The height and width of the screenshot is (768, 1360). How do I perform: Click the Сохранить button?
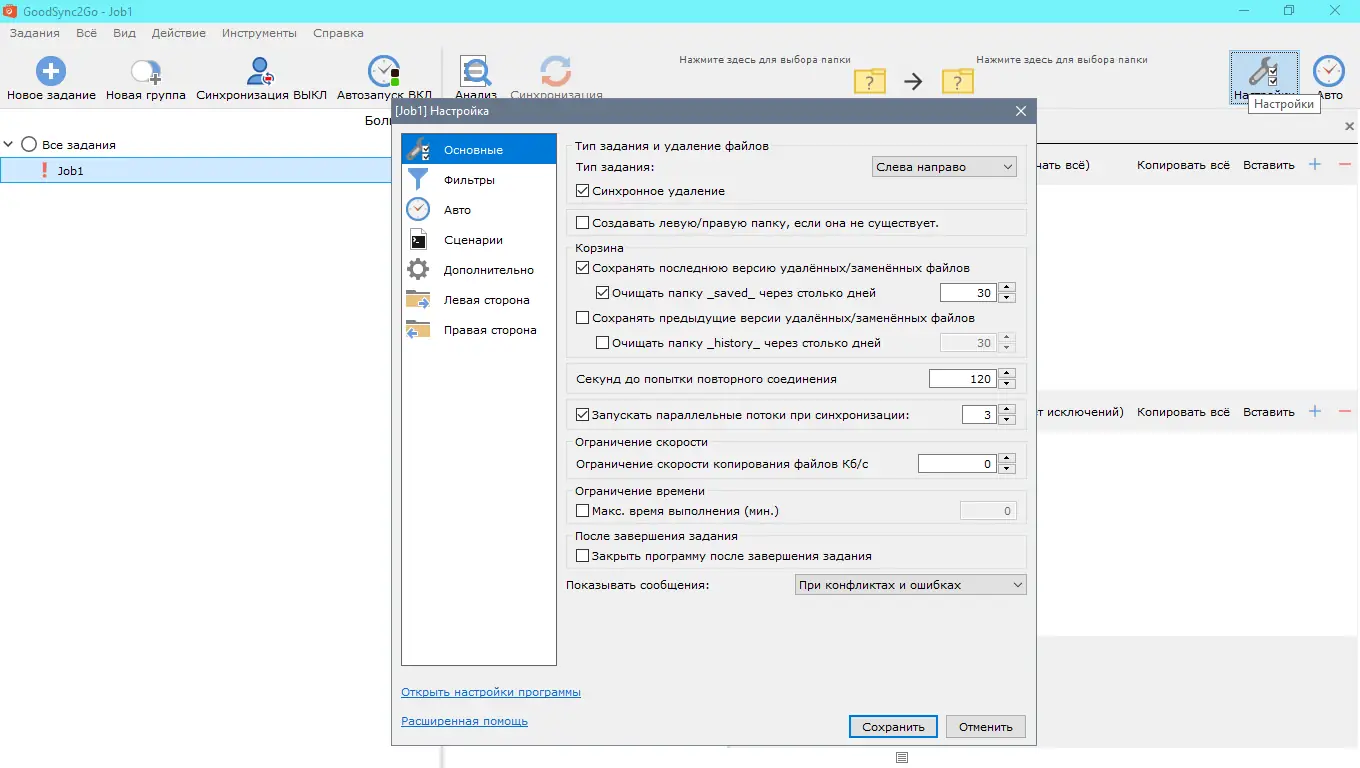(x=891, y=726)
